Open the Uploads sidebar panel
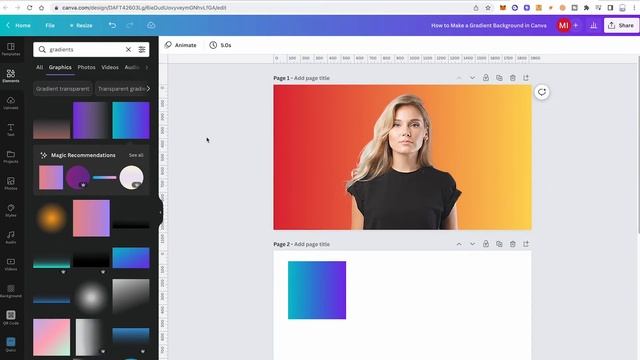This screenshot has width=640, height=360. pyautogui.click(x=11, y=103)
